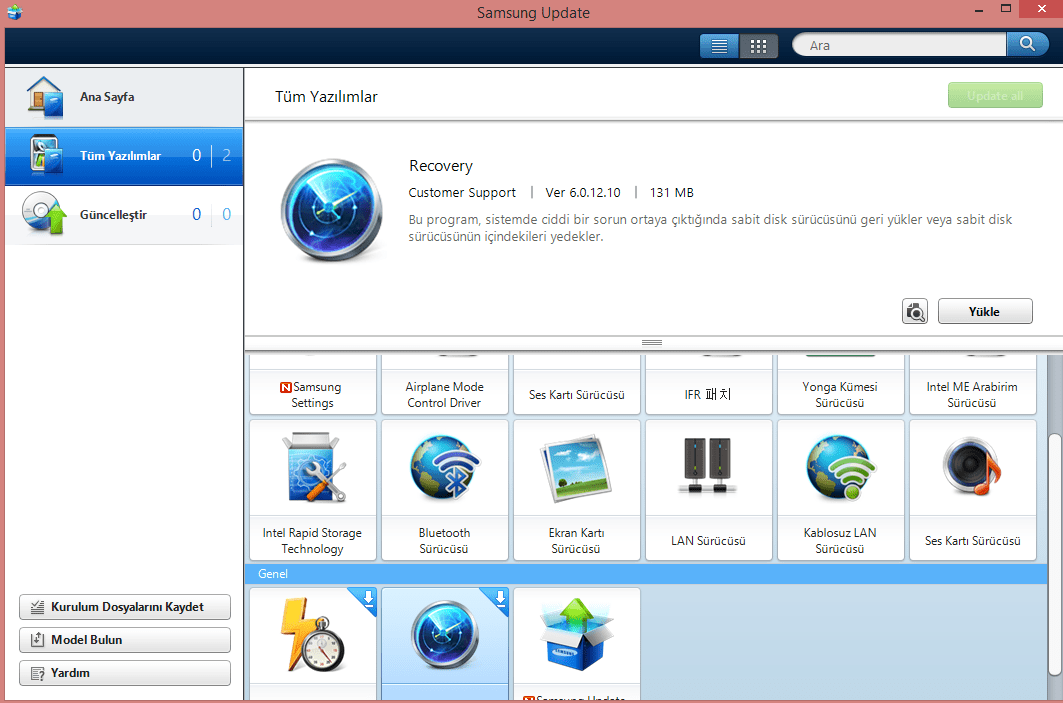Click Intel Rapid Storage Technology label

(313, 540)
